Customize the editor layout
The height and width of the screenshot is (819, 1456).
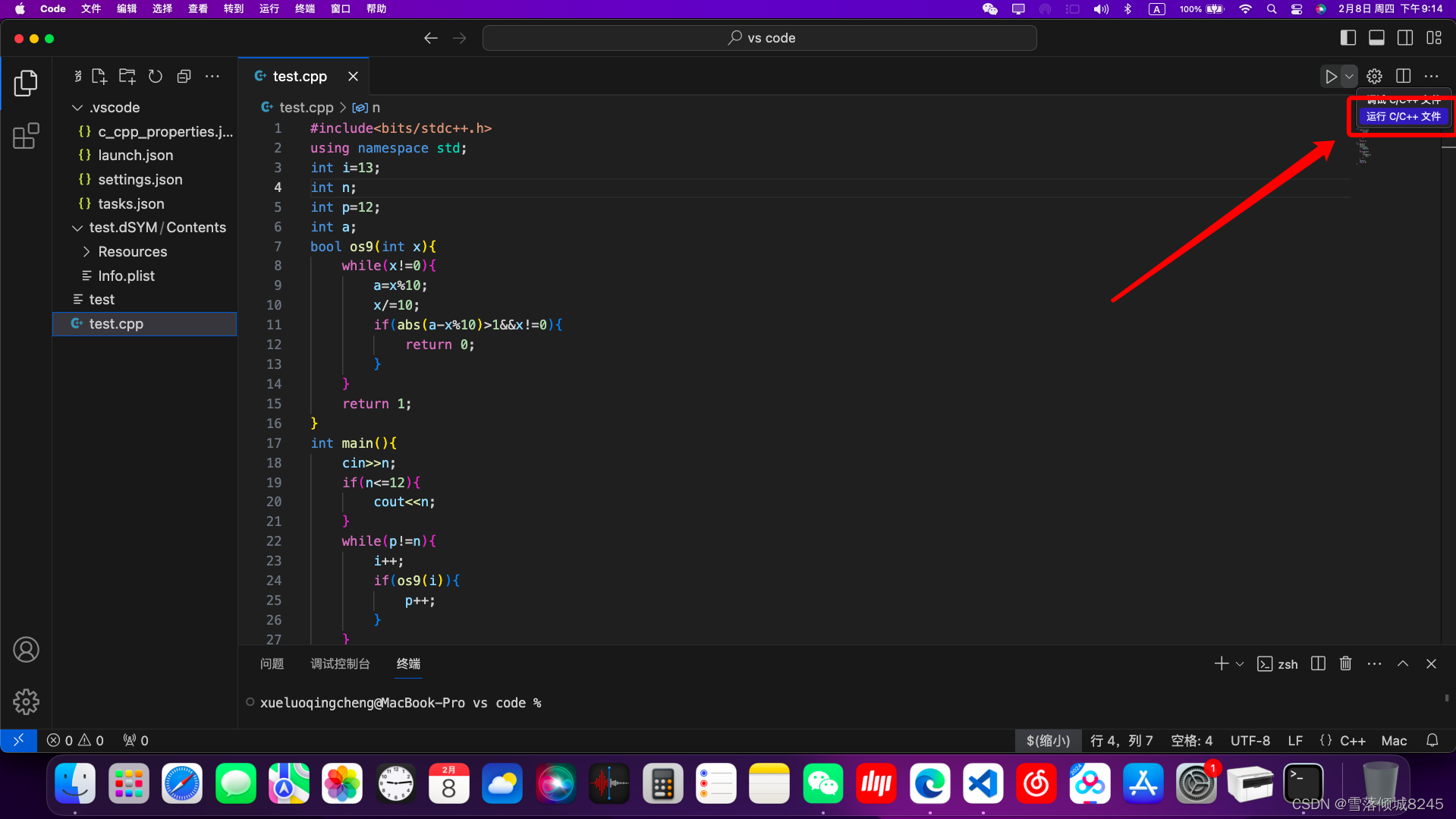pyautogui.click(x=1434, y=38)
